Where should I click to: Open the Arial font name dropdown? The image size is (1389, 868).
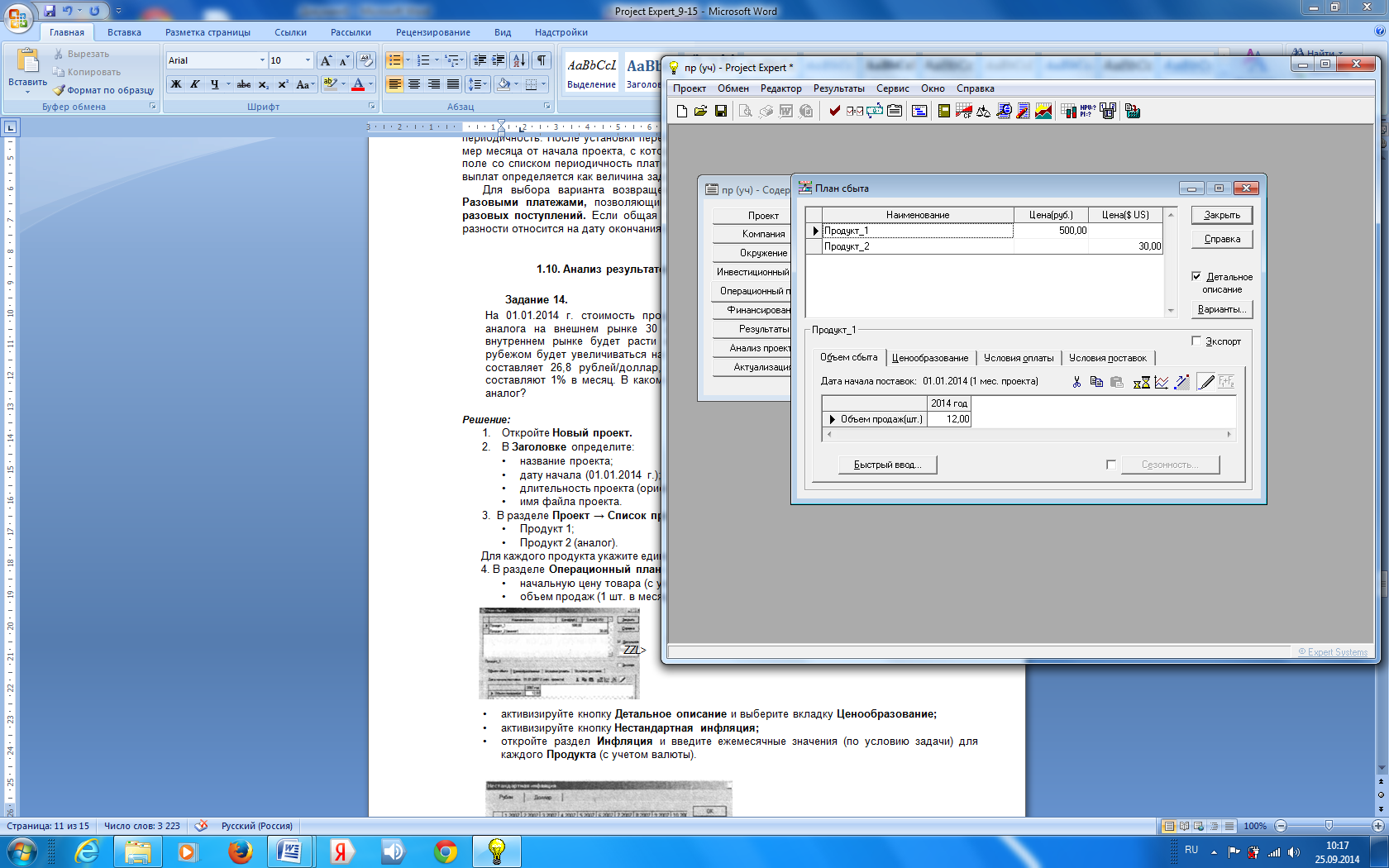[x=262, y=60]
